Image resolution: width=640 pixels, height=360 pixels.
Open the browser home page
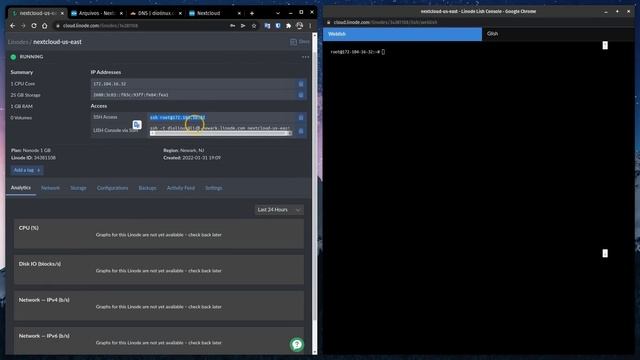[x=44, y=26]
